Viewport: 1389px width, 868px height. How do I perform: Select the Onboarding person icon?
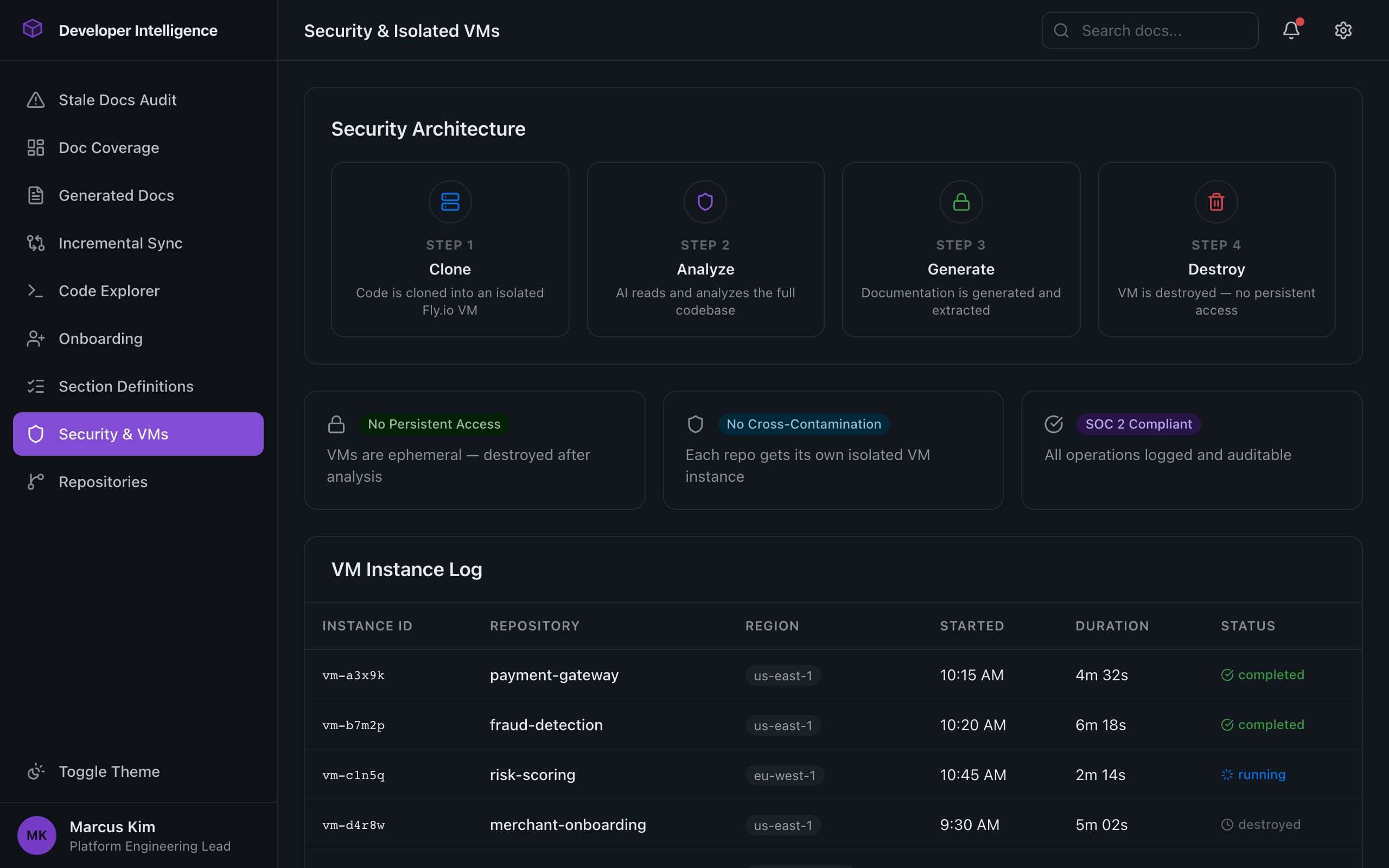click(36, 338)
